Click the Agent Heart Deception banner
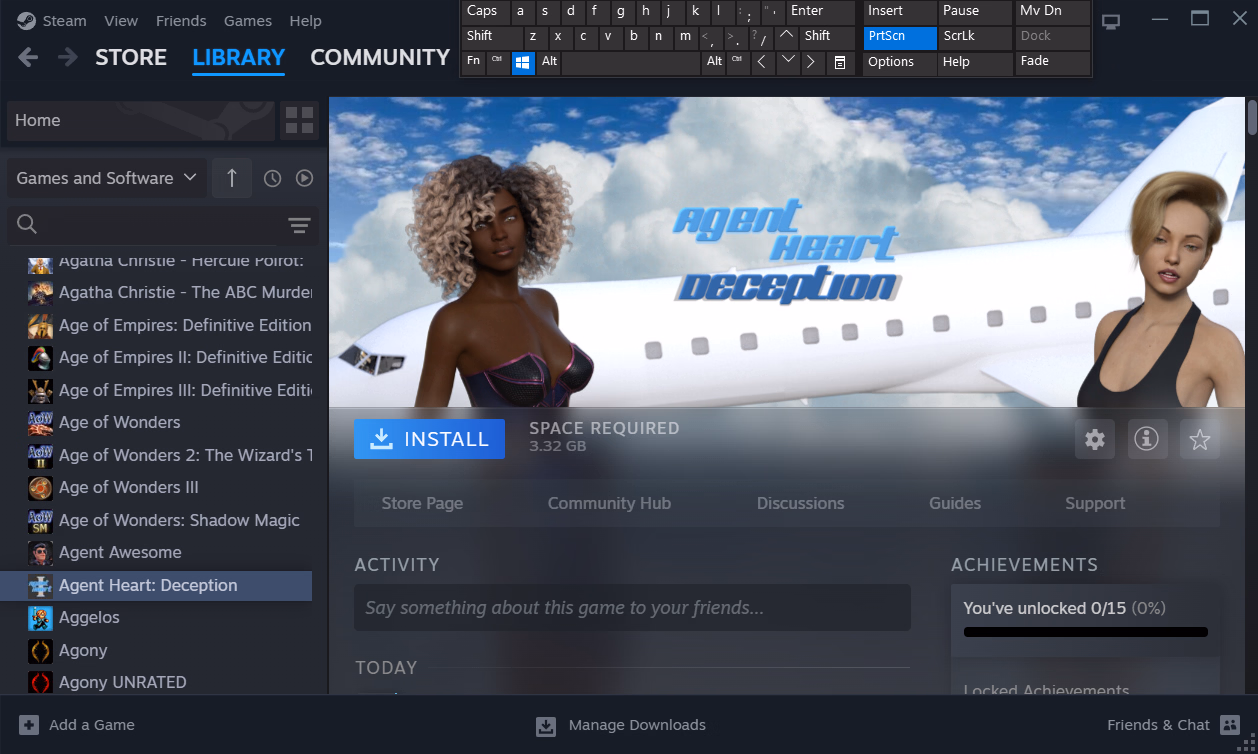The width and height of the screenshot is (1258, 754). pos(787,252)
